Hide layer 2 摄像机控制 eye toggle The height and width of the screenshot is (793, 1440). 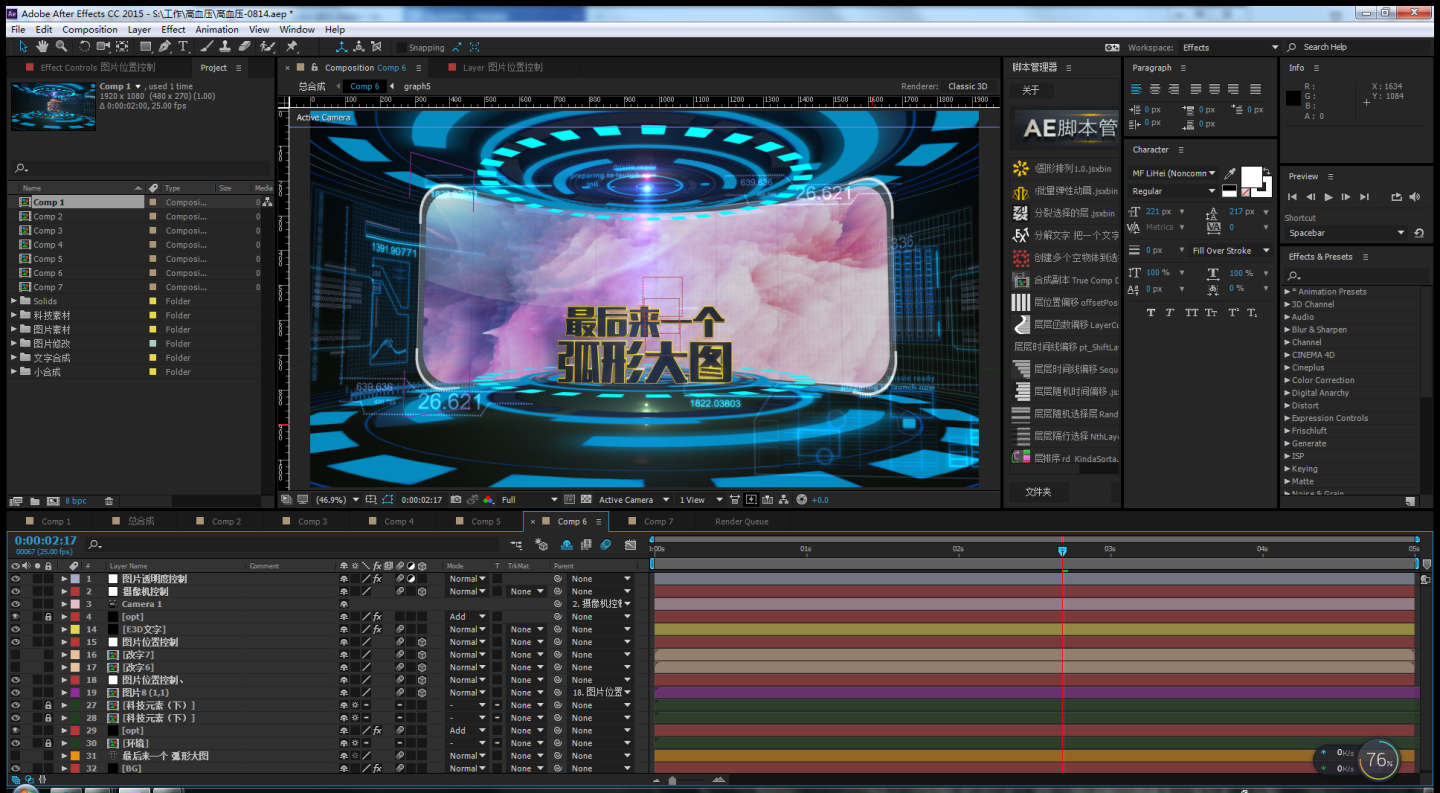[15, 592]
